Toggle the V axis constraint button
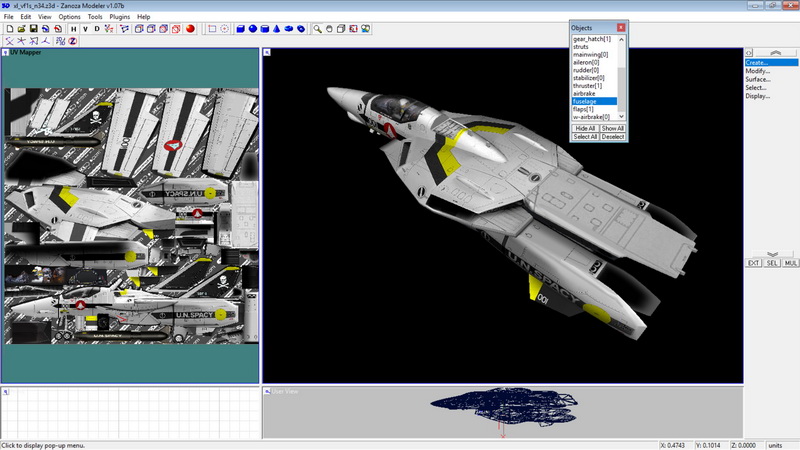The height and width of the screenshot is (450, 800). coord(85,29)
